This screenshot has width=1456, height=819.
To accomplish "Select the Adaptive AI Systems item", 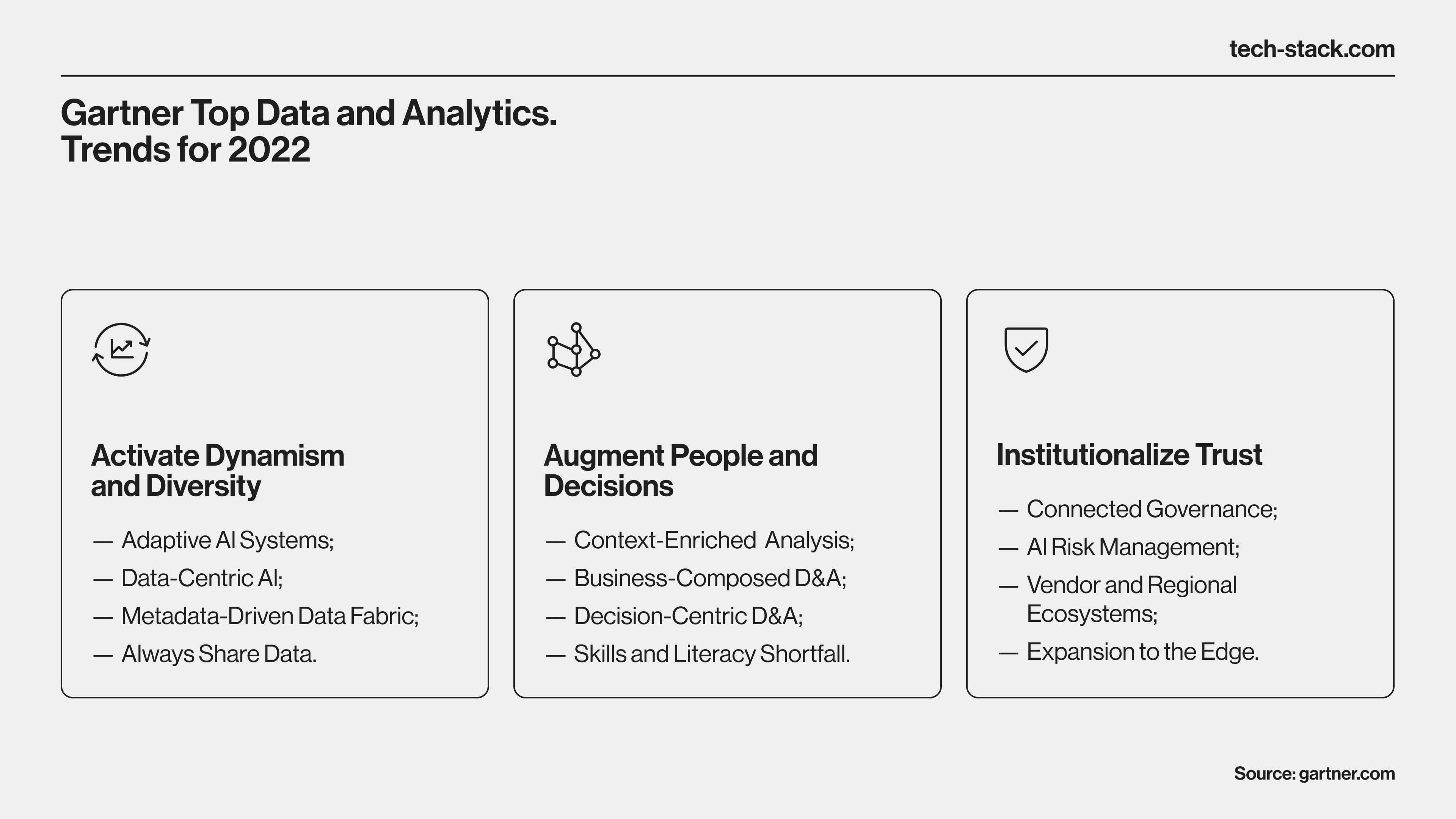I will point(227,540).
